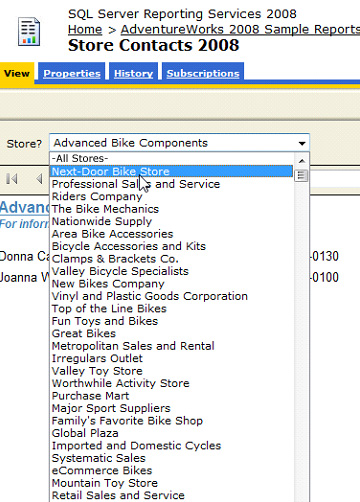This screenshot has width=360, height=502.
Task: Choose Global Plaza store
Action: [x=172, y=433]
